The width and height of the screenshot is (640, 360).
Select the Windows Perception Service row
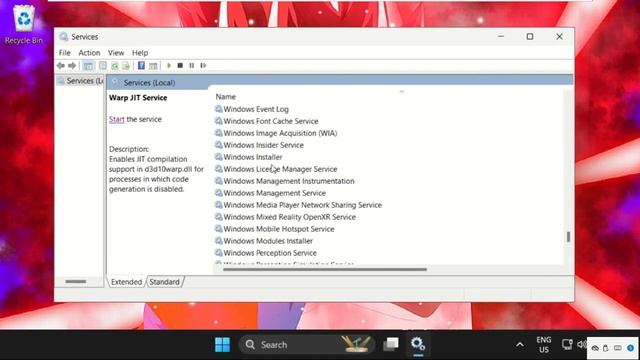click(x=265, y=253)
